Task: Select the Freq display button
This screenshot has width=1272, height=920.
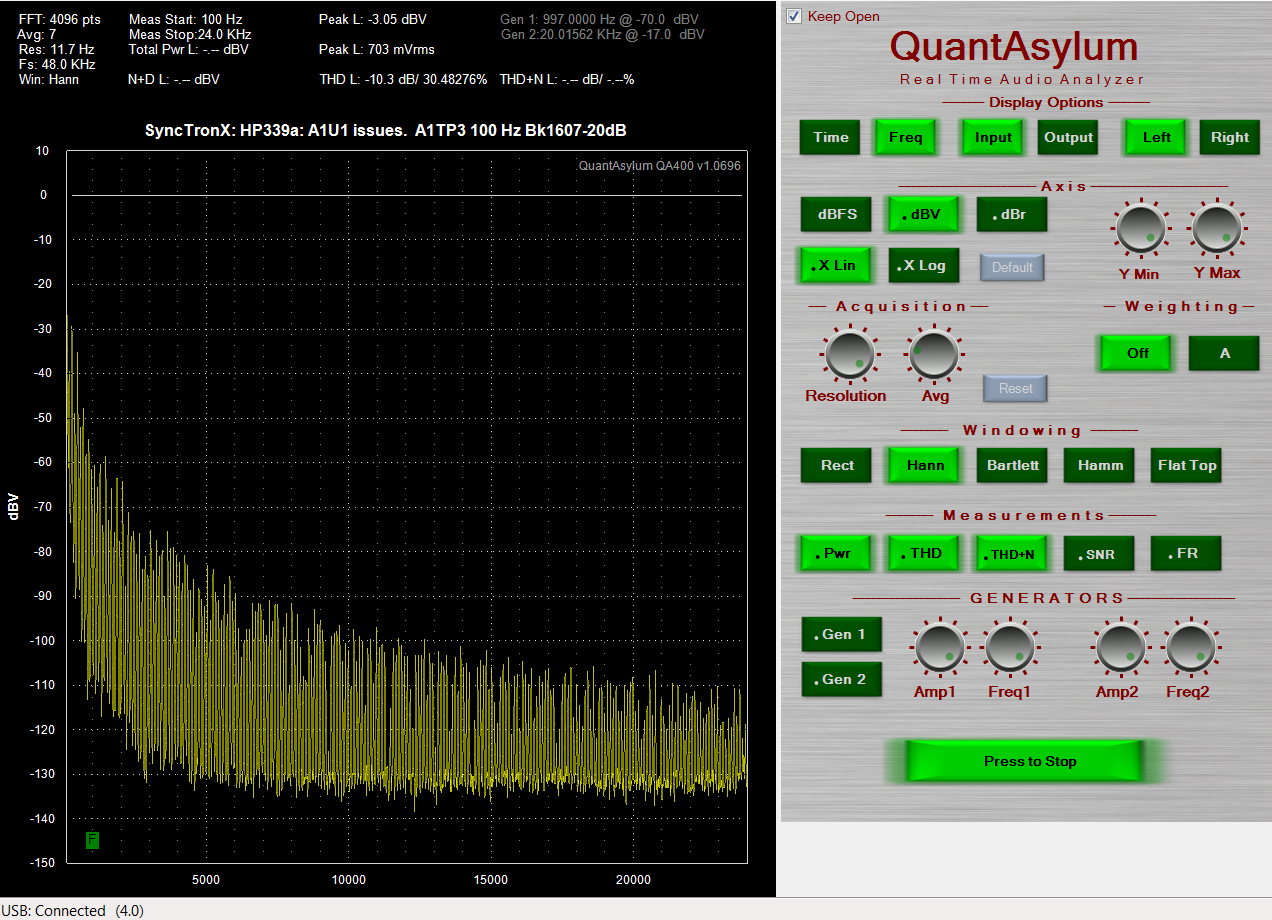Action: [905, 138]
